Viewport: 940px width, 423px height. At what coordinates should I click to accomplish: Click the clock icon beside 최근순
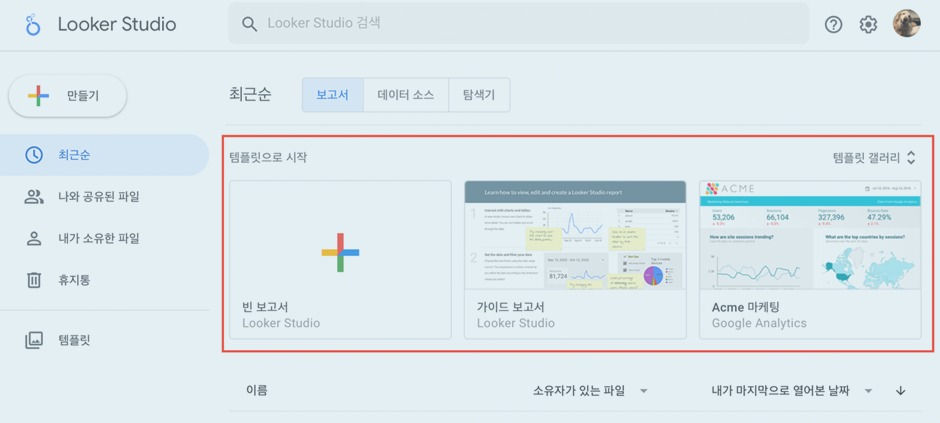coord(34,155)
